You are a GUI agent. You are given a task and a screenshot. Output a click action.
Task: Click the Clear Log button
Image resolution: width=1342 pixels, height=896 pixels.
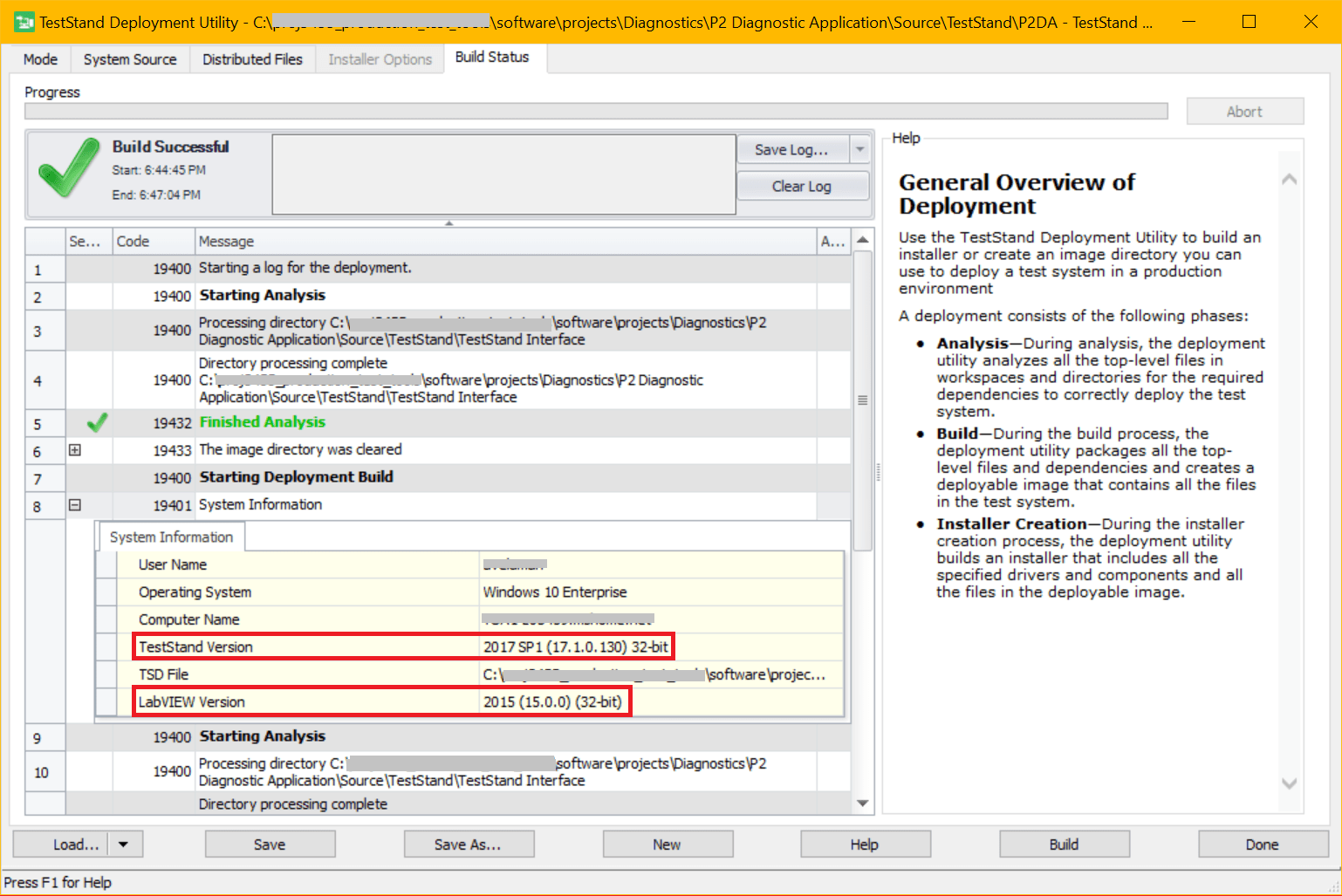tap(803, 186)
